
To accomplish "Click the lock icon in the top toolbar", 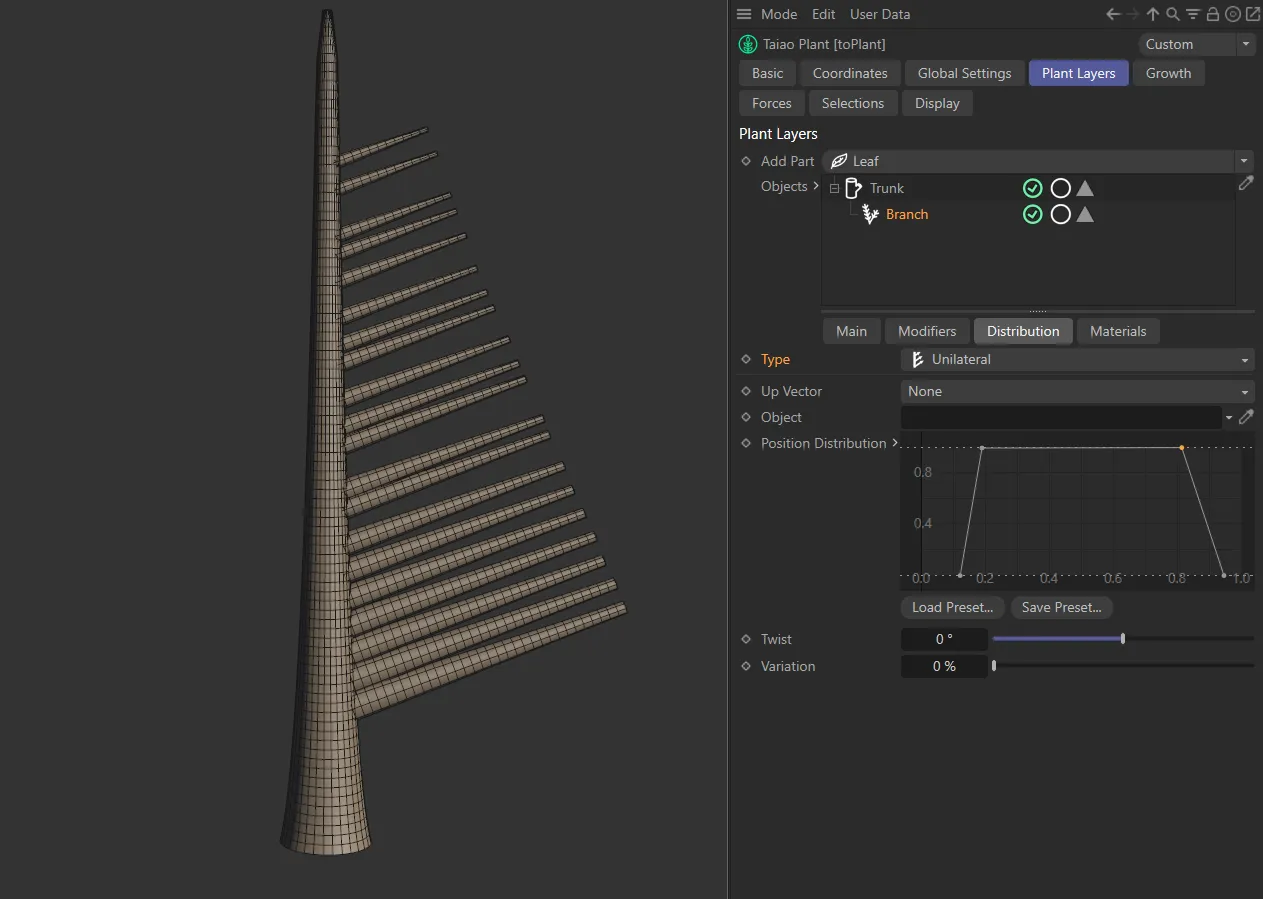I will [1212, 14].
